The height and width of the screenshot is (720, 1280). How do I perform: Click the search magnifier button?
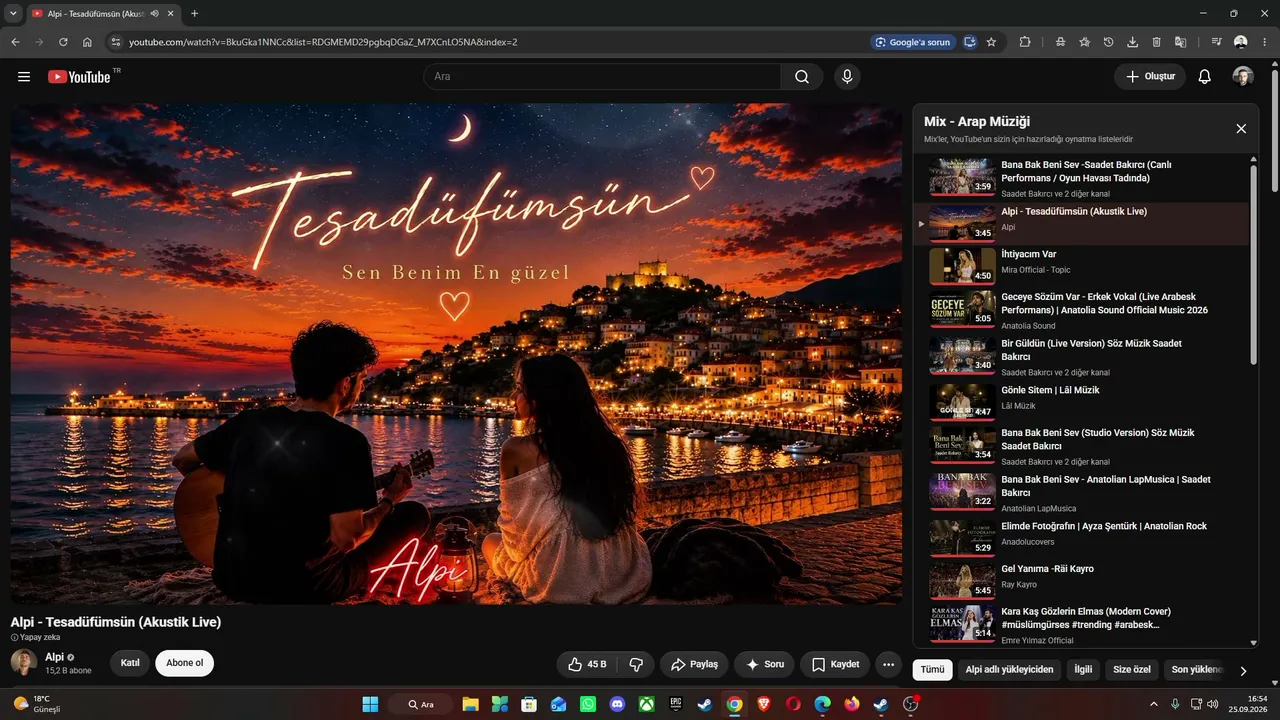pyautogui.click(x=802, y=77)
